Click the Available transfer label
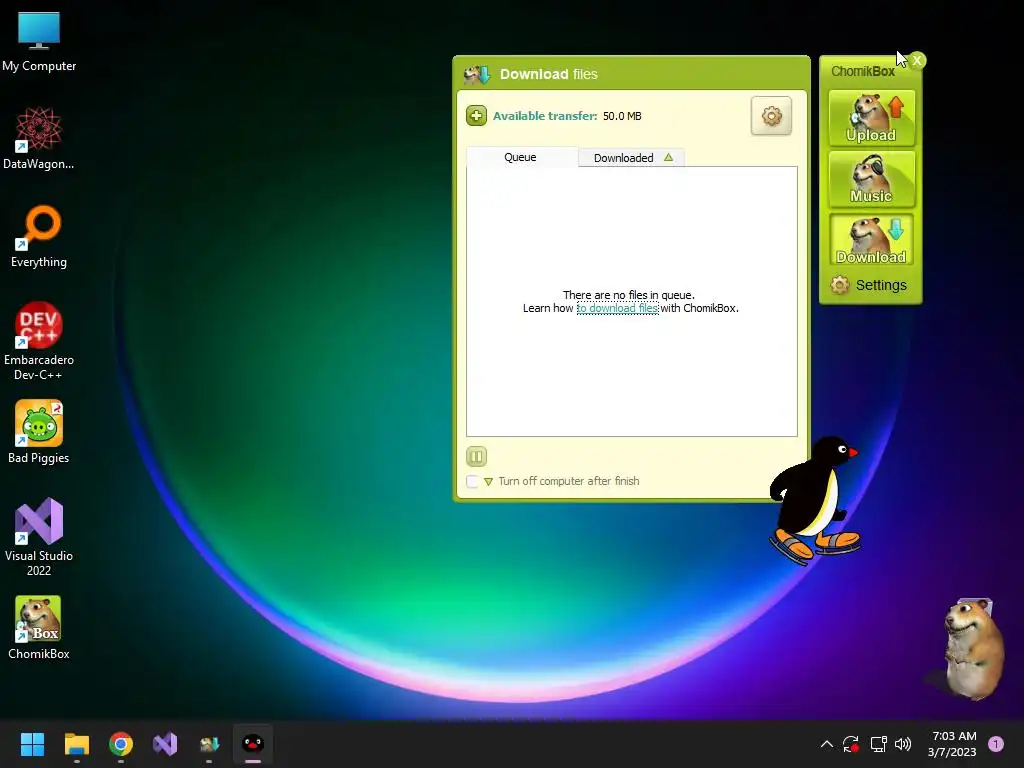1024x768 pixels. [545, 116]
